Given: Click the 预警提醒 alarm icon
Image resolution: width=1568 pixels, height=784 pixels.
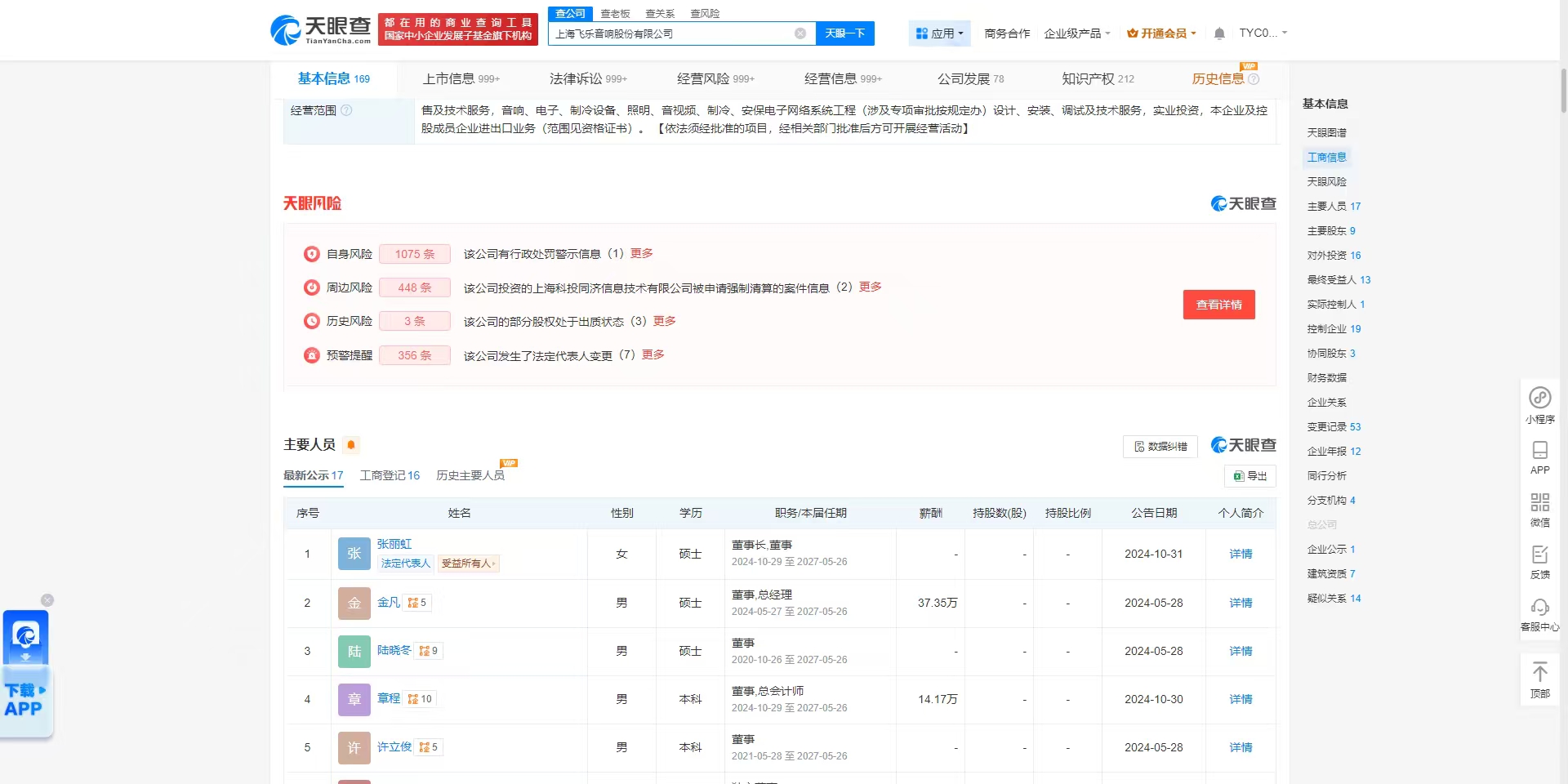Looking at the screenshot, I should pos(311,355).
